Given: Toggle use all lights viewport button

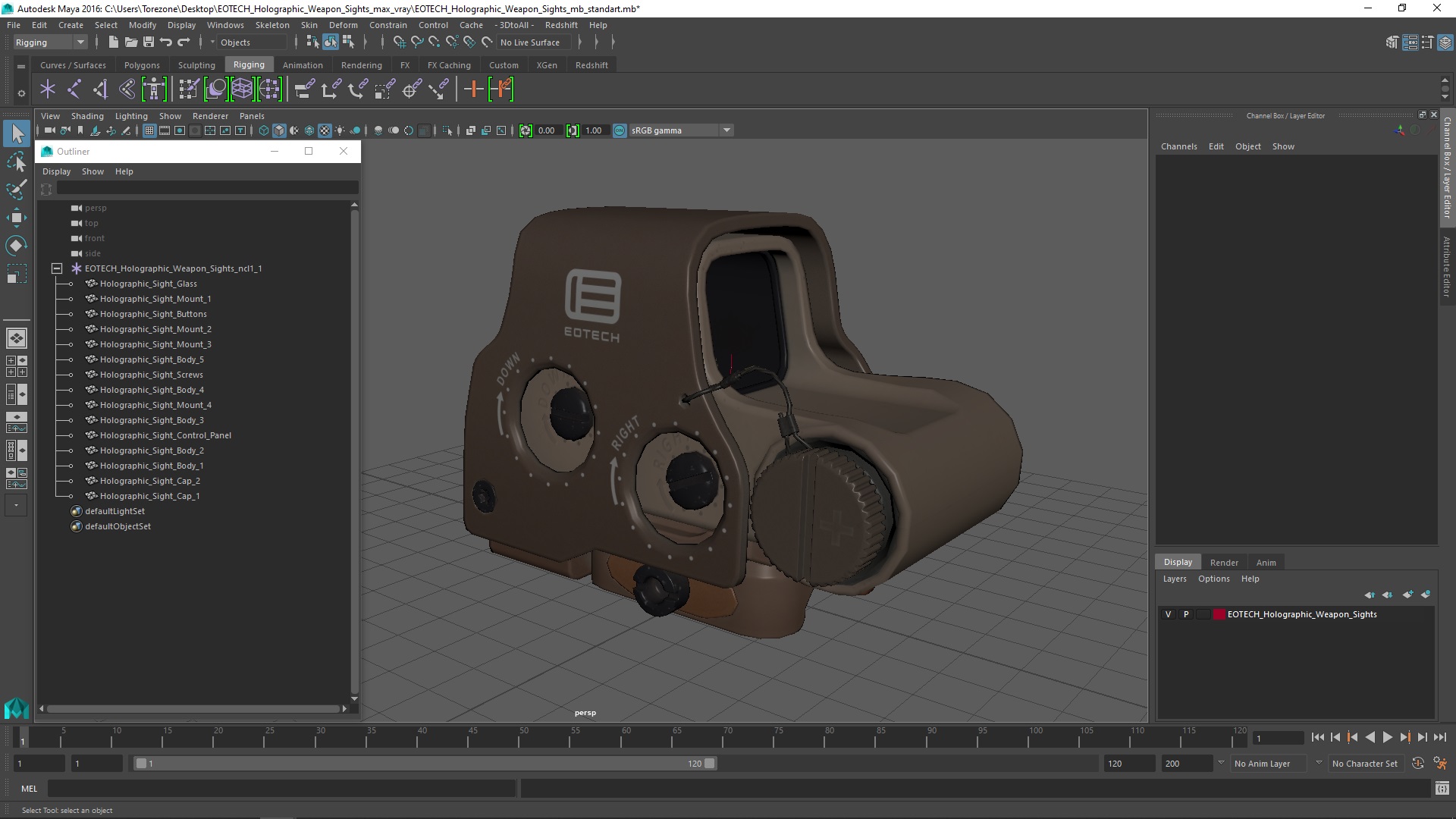Looking at the screenshot, I should [x=340, y=130].
